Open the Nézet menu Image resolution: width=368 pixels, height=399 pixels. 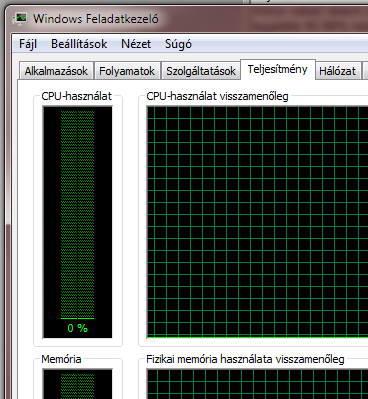coord(136,44)
